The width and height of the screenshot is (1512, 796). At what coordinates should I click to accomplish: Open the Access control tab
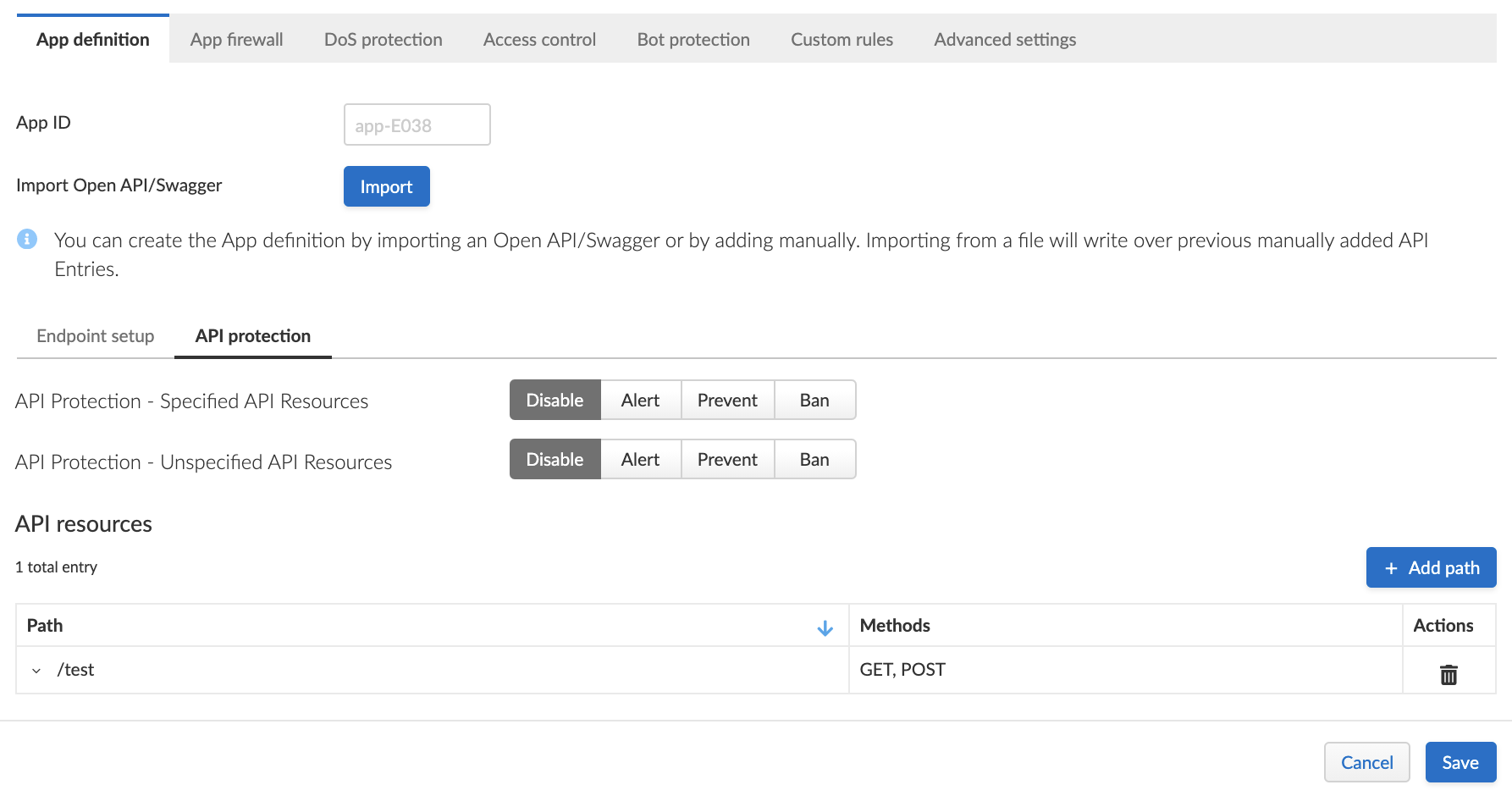pos(539,39)
